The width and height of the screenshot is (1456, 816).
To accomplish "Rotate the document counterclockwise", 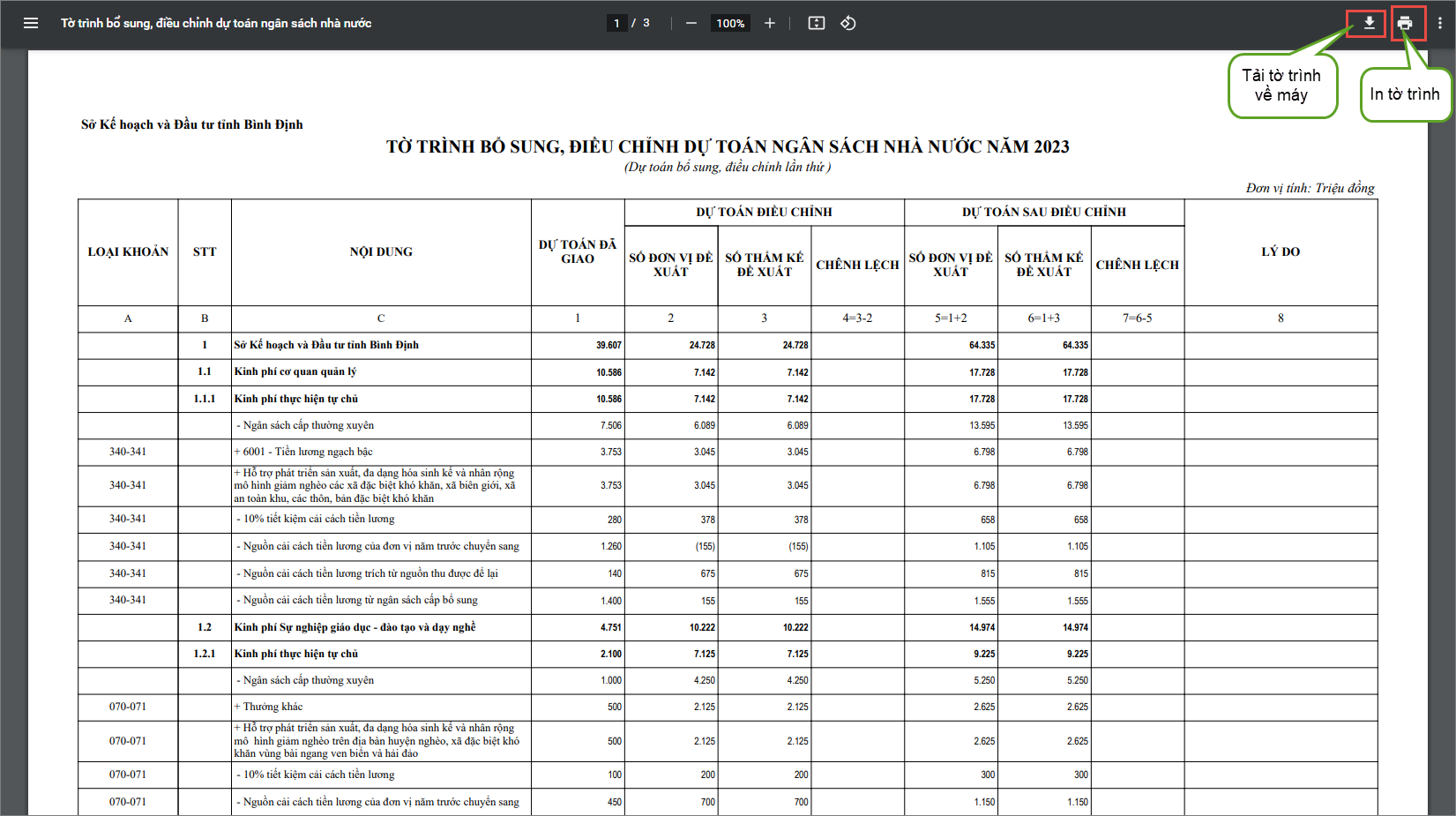I will (848, 23).
